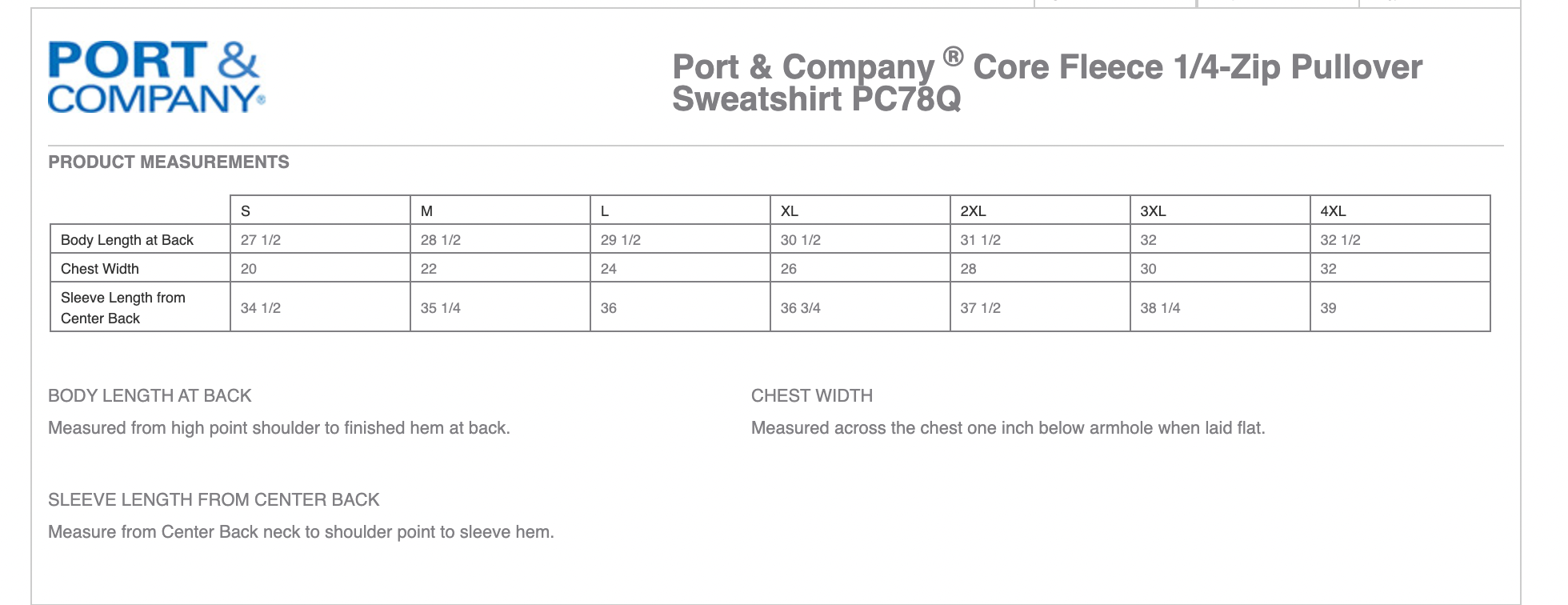Click the 27 1/2 body length cell
1568x605 pixels.
coord(261,240)
